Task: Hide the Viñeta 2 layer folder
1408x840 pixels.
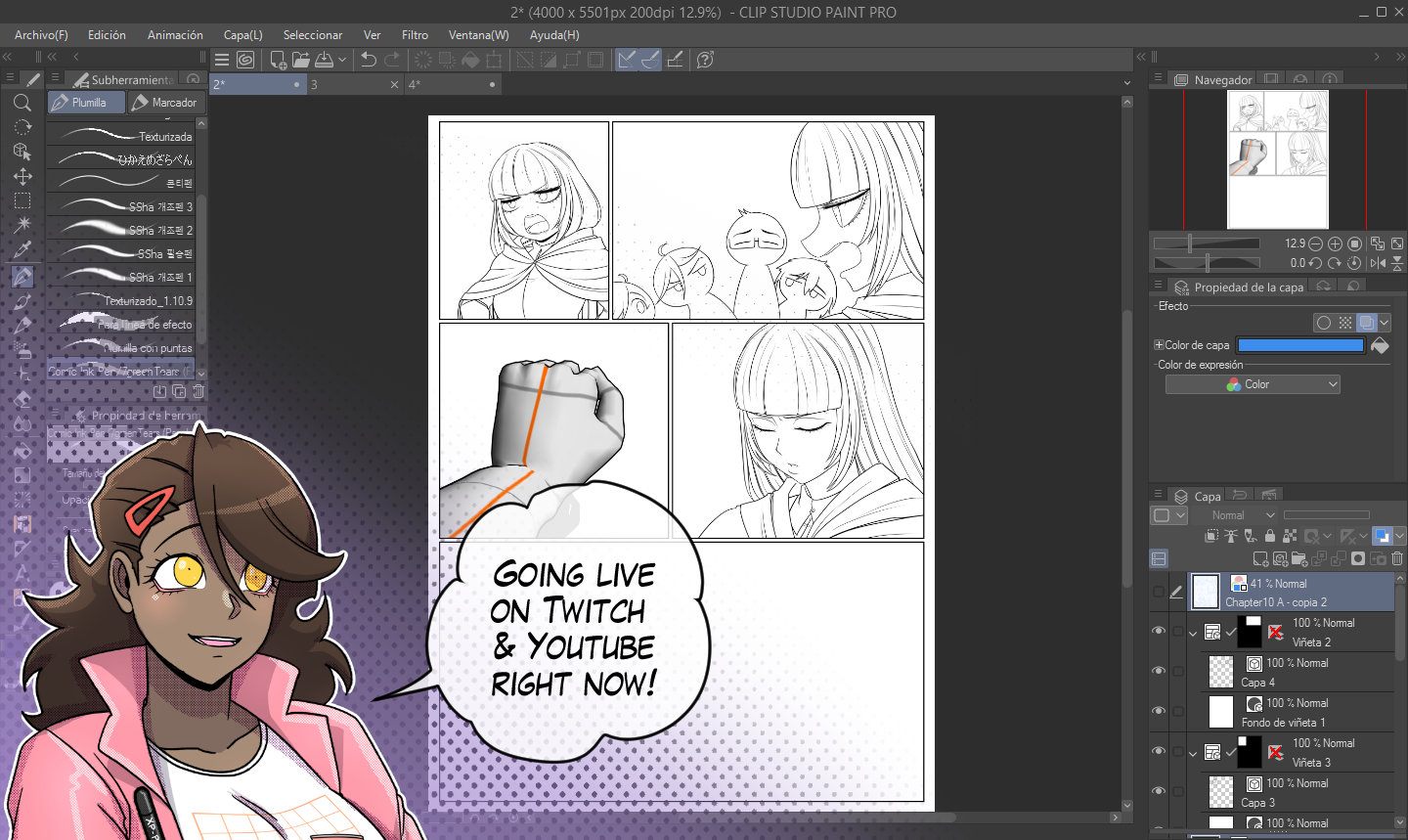Action: tap(1159, 631)
